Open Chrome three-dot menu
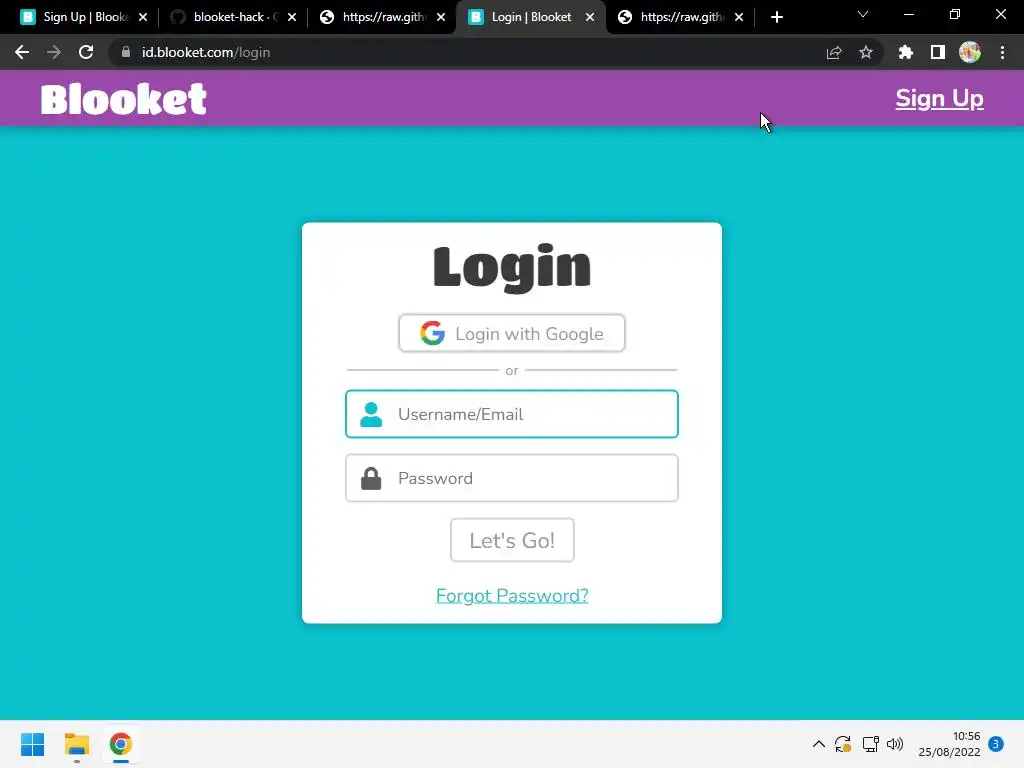The width and height of the screenshot is (1024, 768). click(1002, 52)
